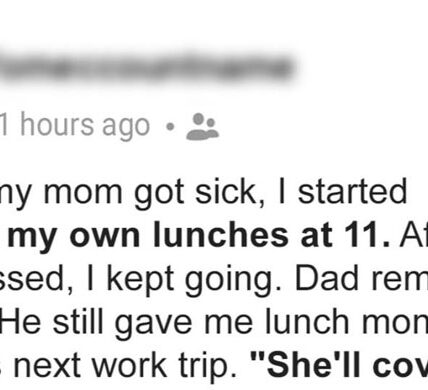Click the words "mom got sick"
The image size is (428, 390).
149,193
